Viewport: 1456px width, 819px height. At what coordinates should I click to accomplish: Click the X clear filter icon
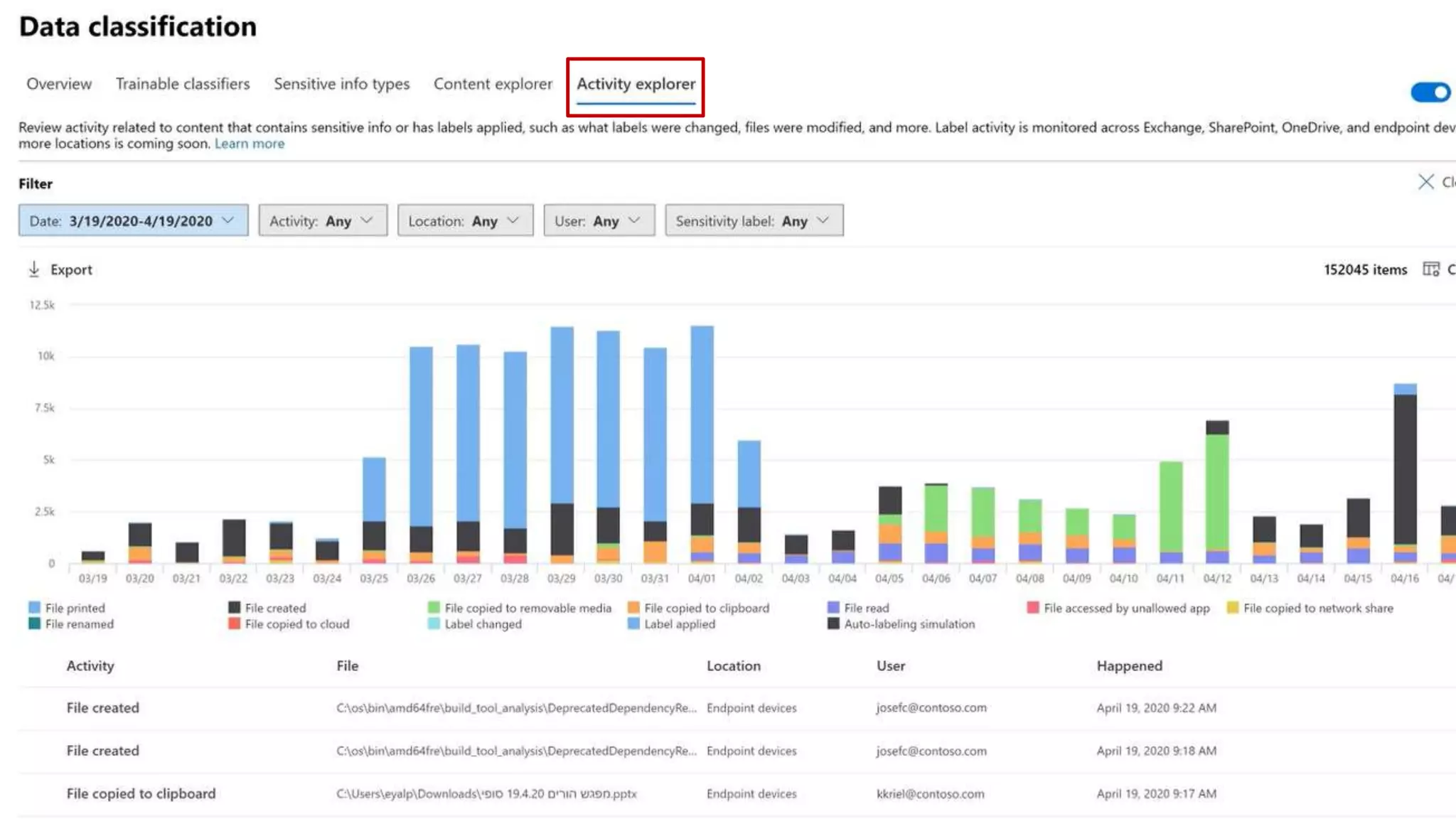(x=1425, y=182)
